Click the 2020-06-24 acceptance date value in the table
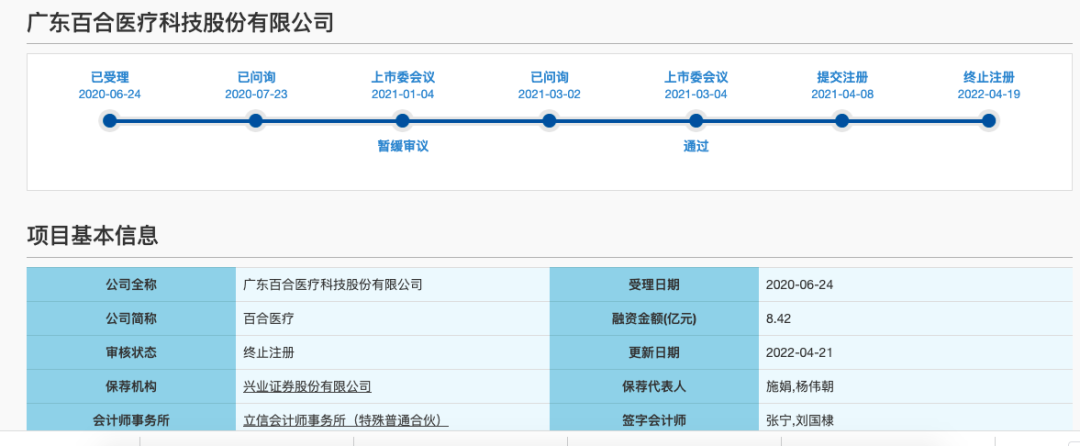 point(800,285)
